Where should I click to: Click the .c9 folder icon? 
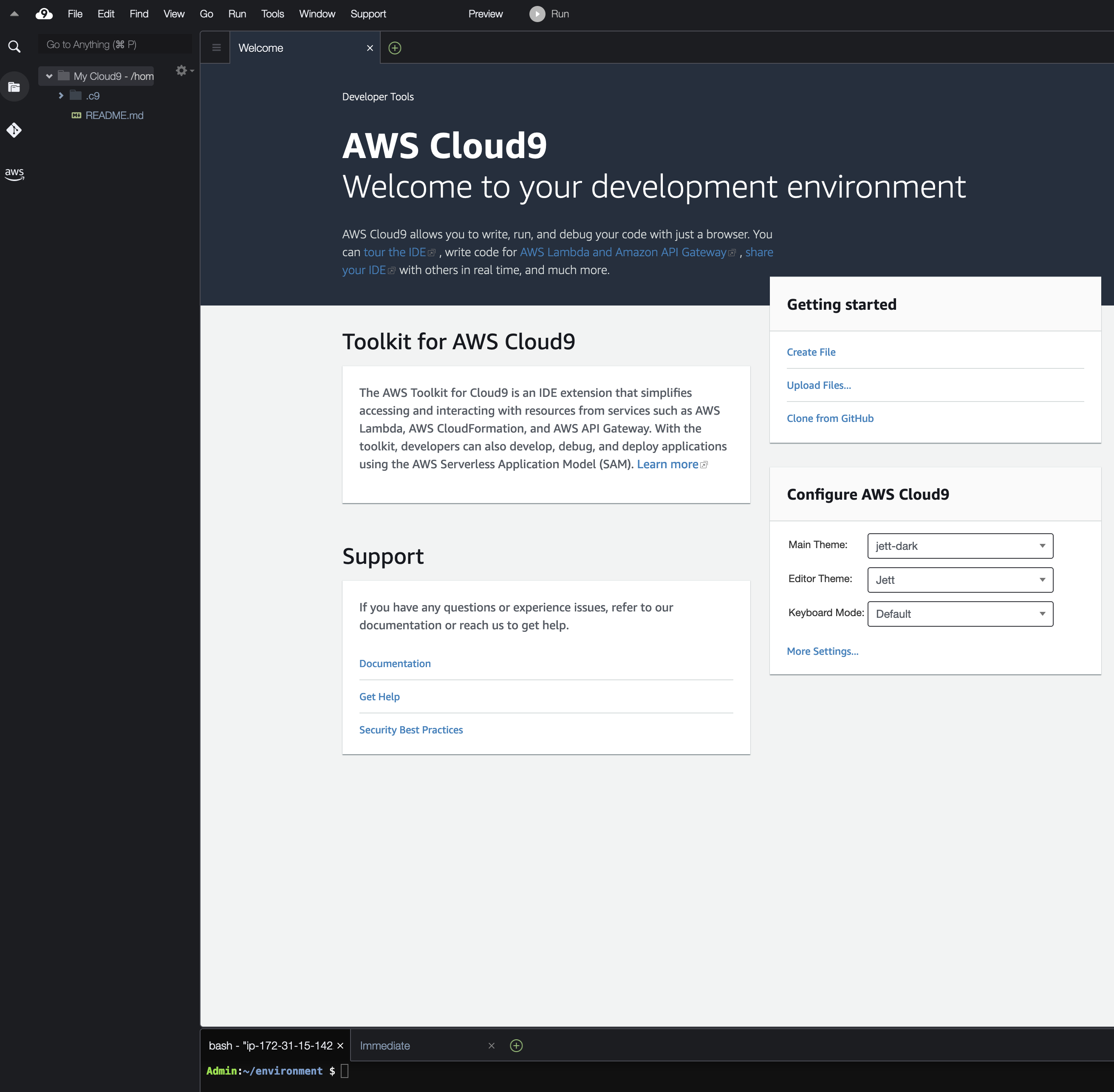click(x=76, y=95)
